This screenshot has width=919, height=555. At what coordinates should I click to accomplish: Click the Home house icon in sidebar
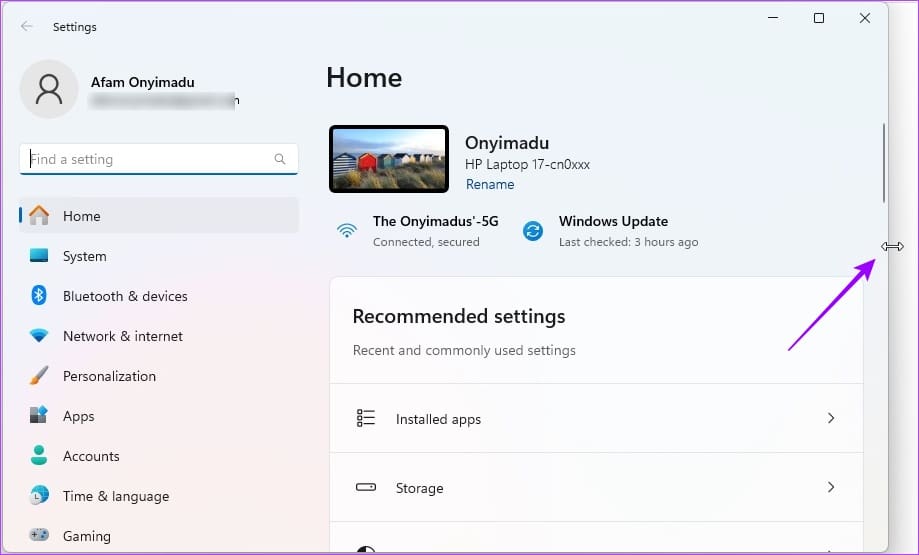[39, 216]
